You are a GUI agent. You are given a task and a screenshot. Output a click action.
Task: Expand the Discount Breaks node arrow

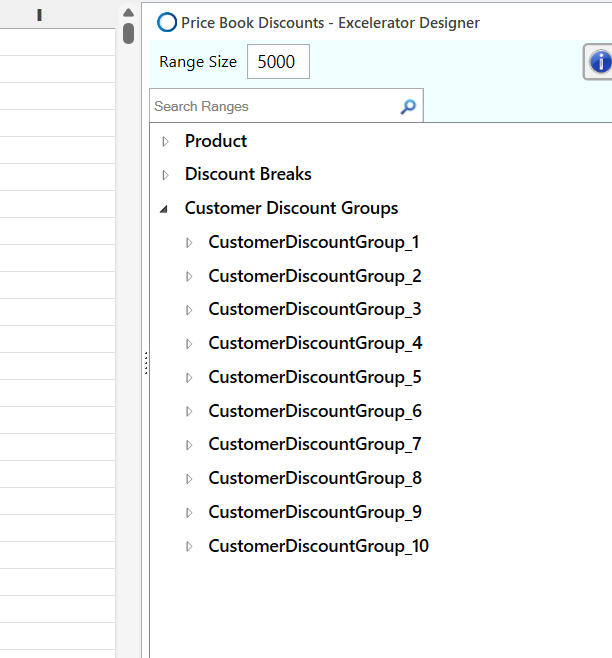pos(166,175)
